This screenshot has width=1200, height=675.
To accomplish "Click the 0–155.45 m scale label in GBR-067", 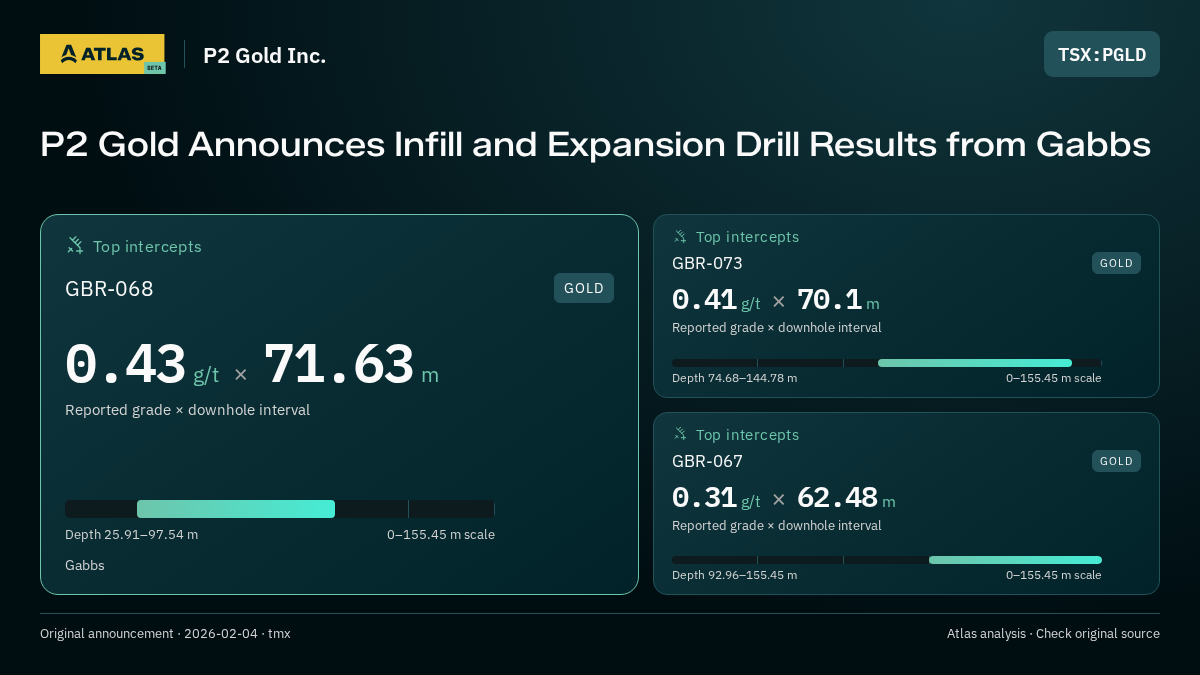I will coord(1054,575).
